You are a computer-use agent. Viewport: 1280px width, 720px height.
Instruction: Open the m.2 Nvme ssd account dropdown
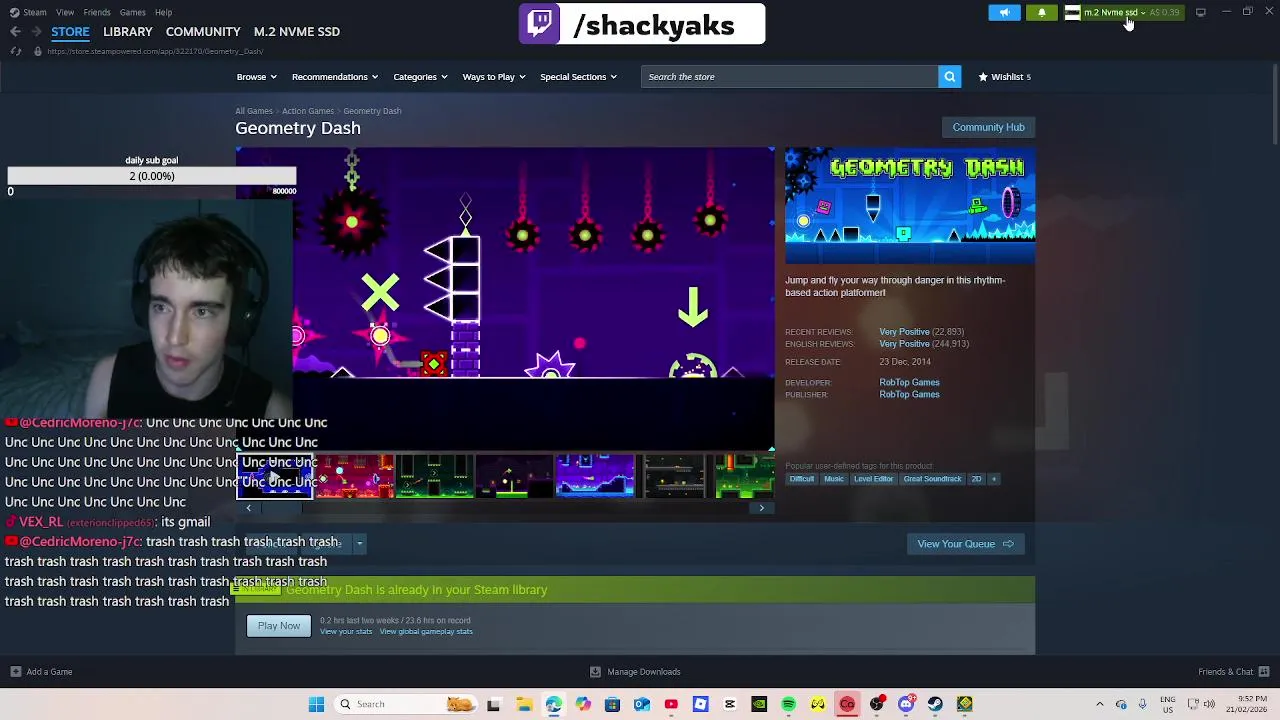[x=1114, y=12]
